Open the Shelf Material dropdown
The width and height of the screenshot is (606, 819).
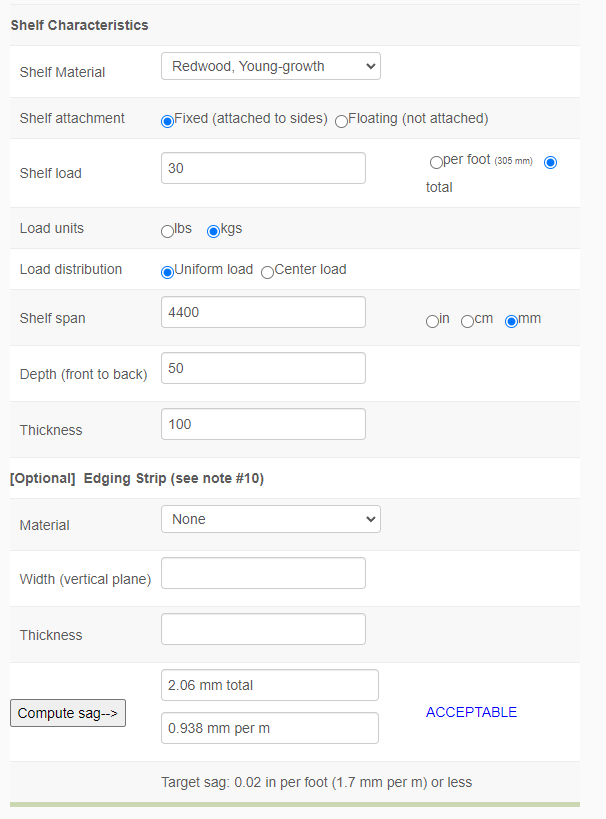click(270, 67)
